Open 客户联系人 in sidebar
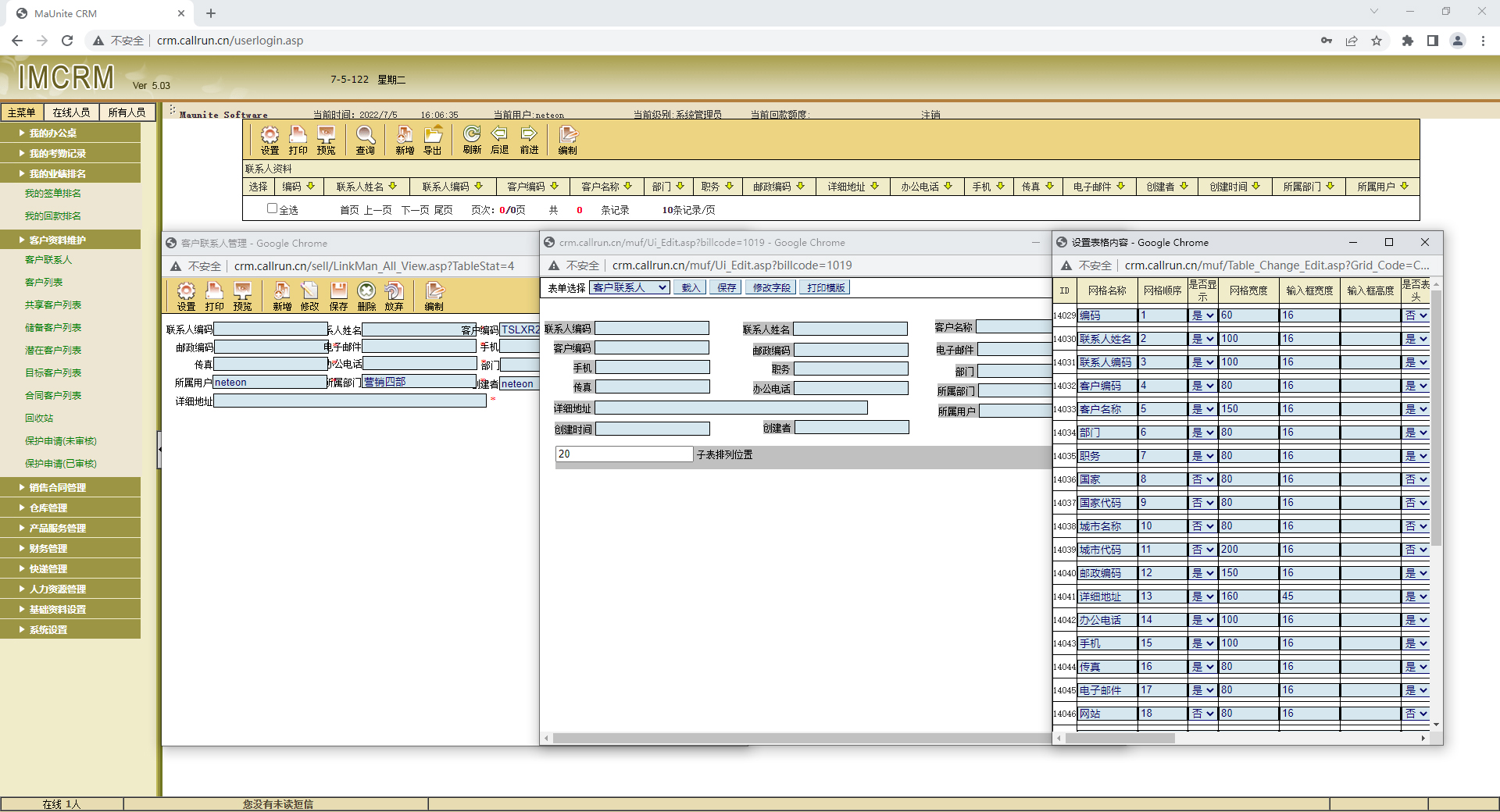Screen dimensions: 1500x812 point(48,260)
